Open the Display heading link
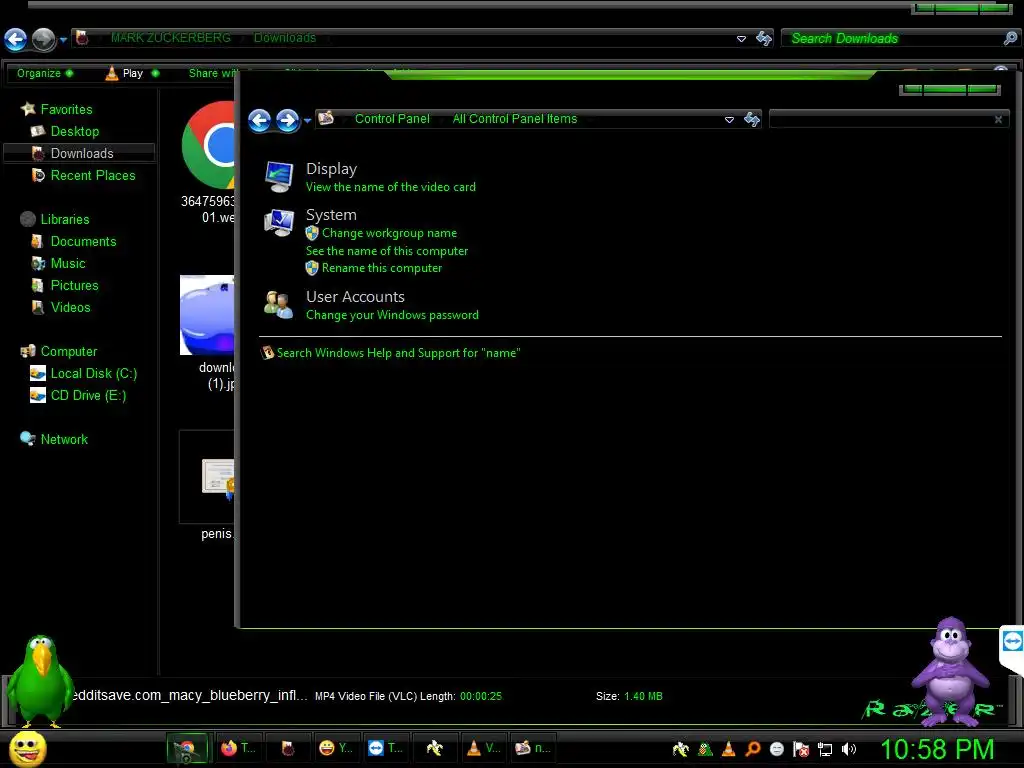The height and width of the screenshot is (768, 1024). click(x=331, y=168)
